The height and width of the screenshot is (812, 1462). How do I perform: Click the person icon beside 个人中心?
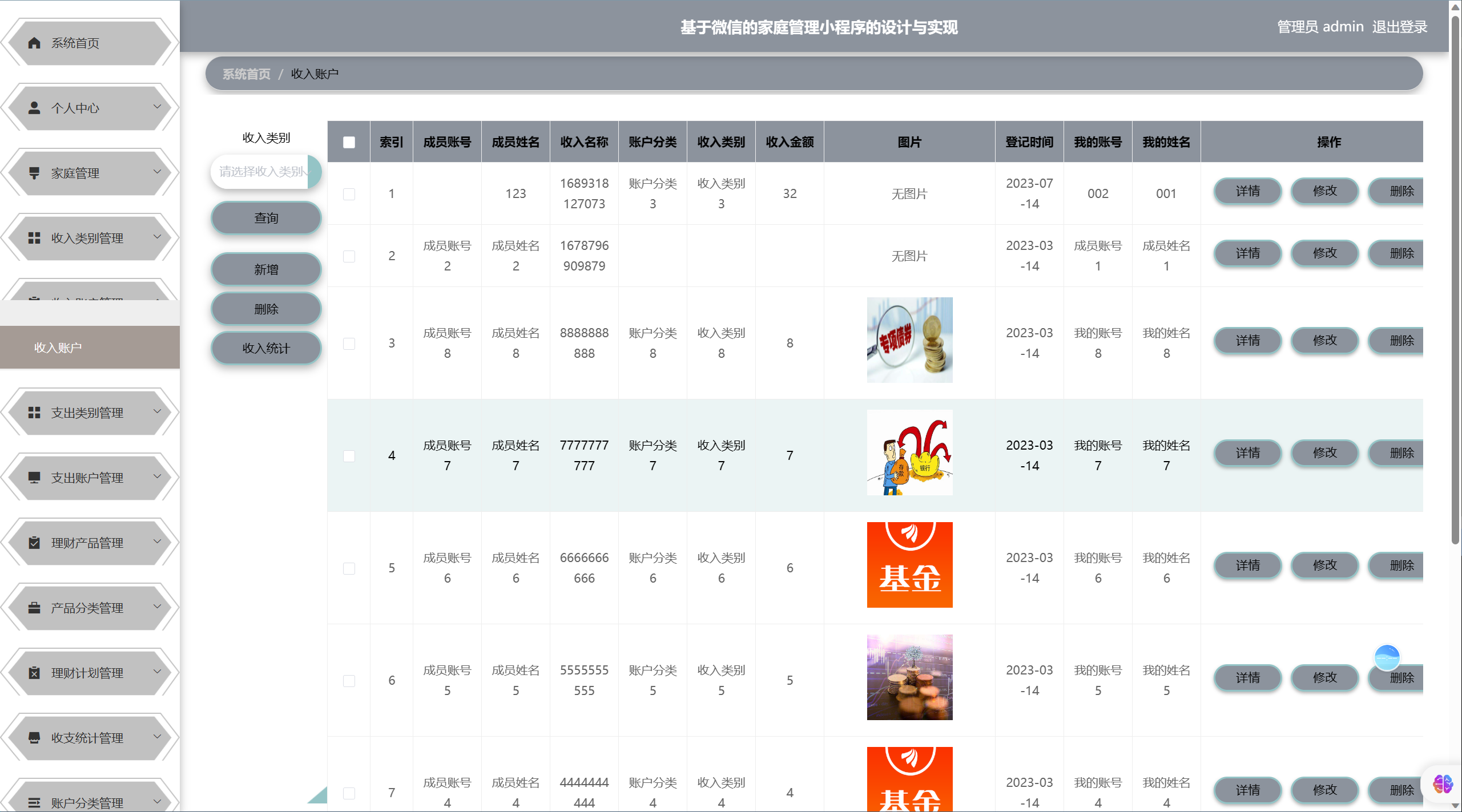[x=34, y=108]
